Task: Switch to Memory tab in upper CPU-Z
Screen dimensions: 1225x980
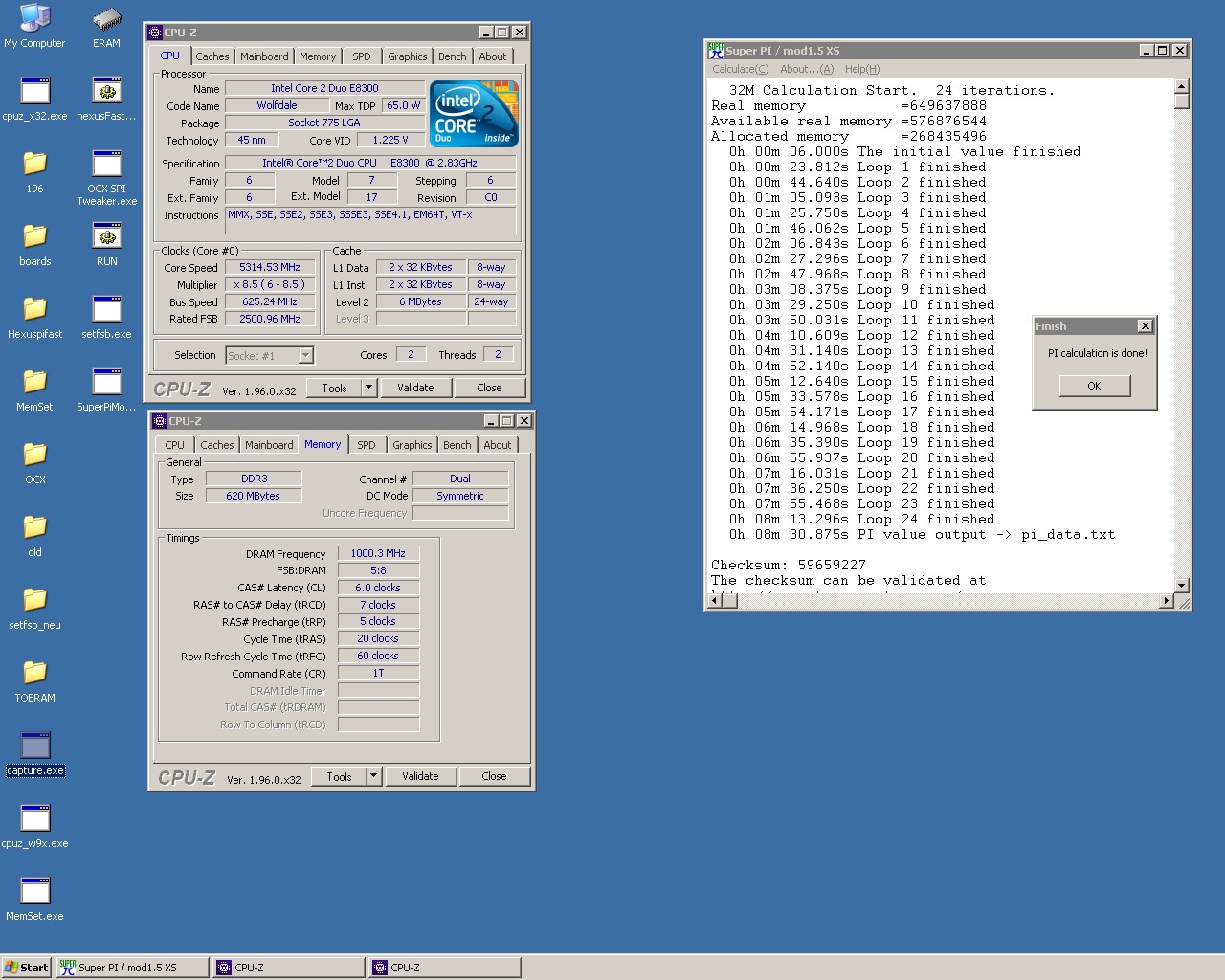Action: [318, 56]
